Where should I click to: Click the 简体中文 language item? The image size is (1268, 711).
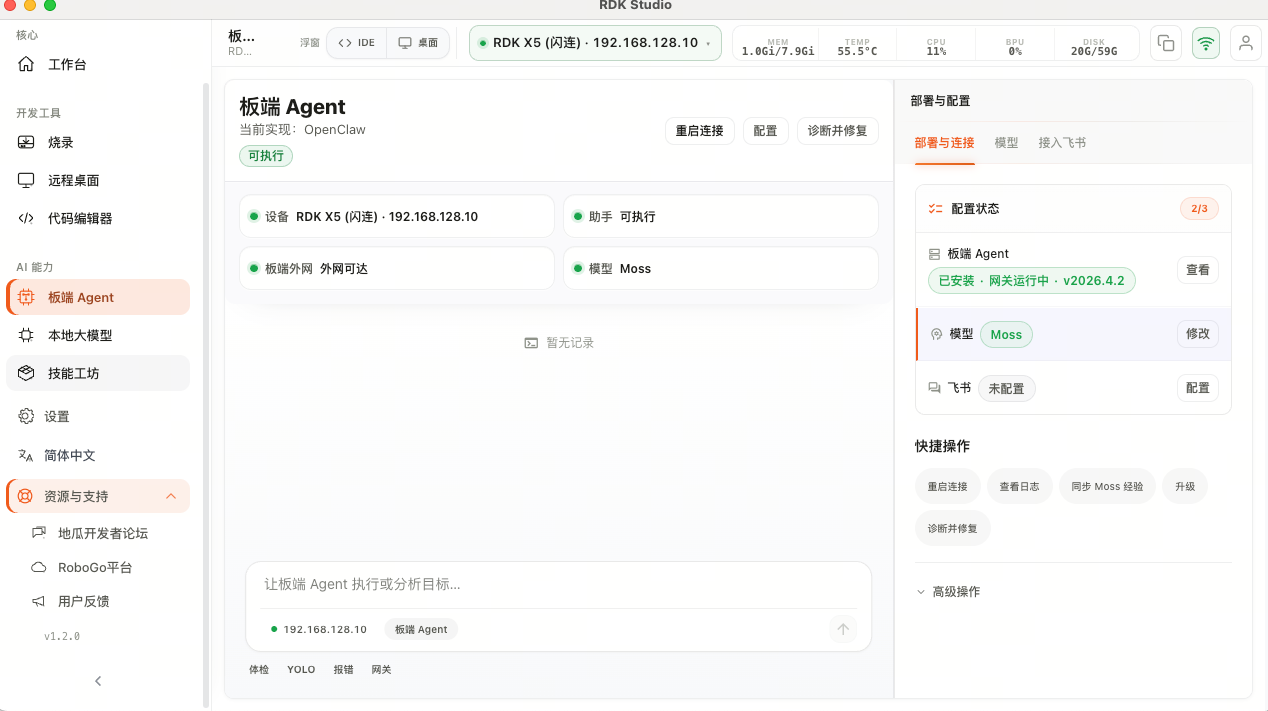[98, 455]
